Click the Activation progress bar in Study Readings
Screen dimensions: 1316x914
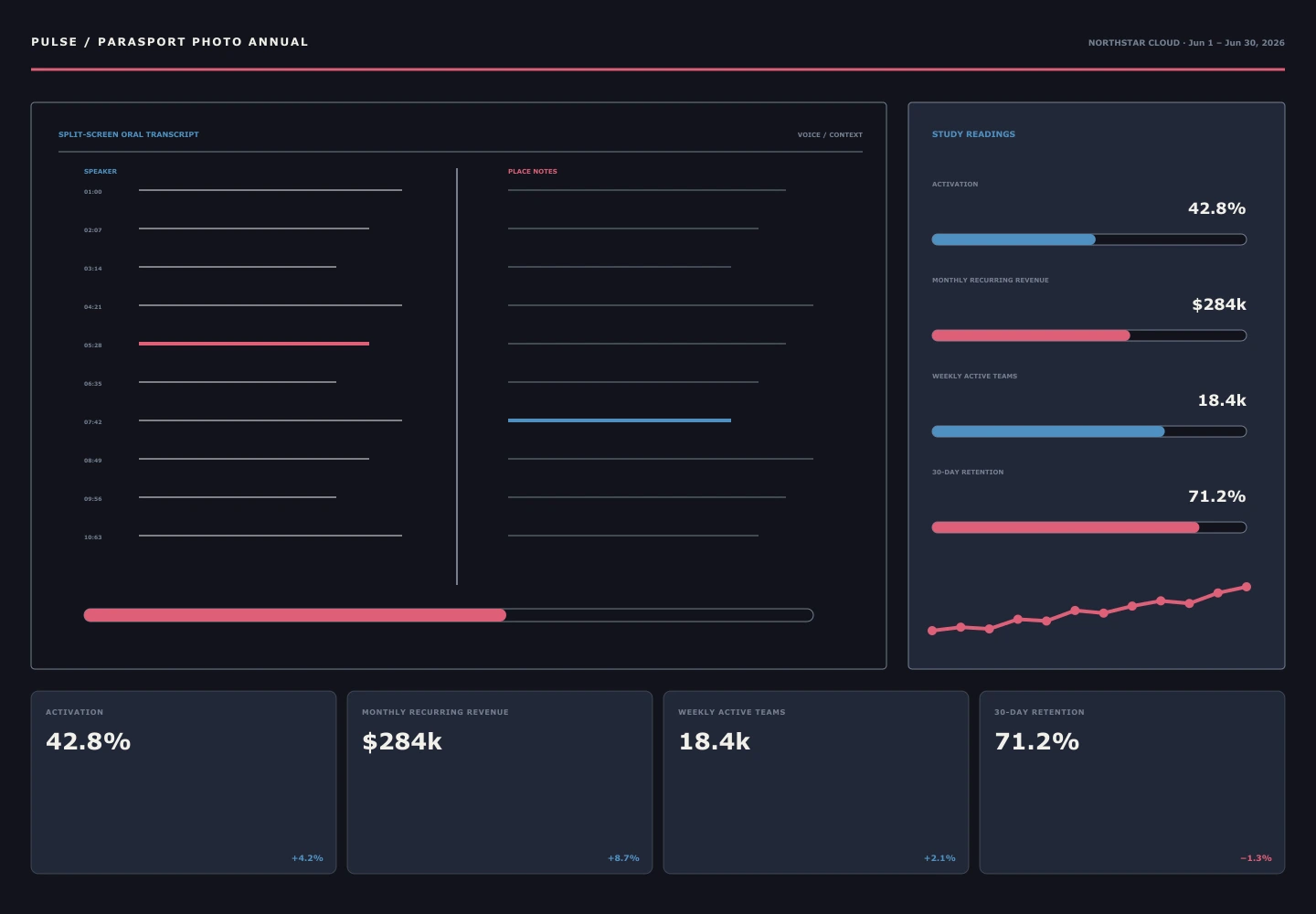click(1089, 239)
